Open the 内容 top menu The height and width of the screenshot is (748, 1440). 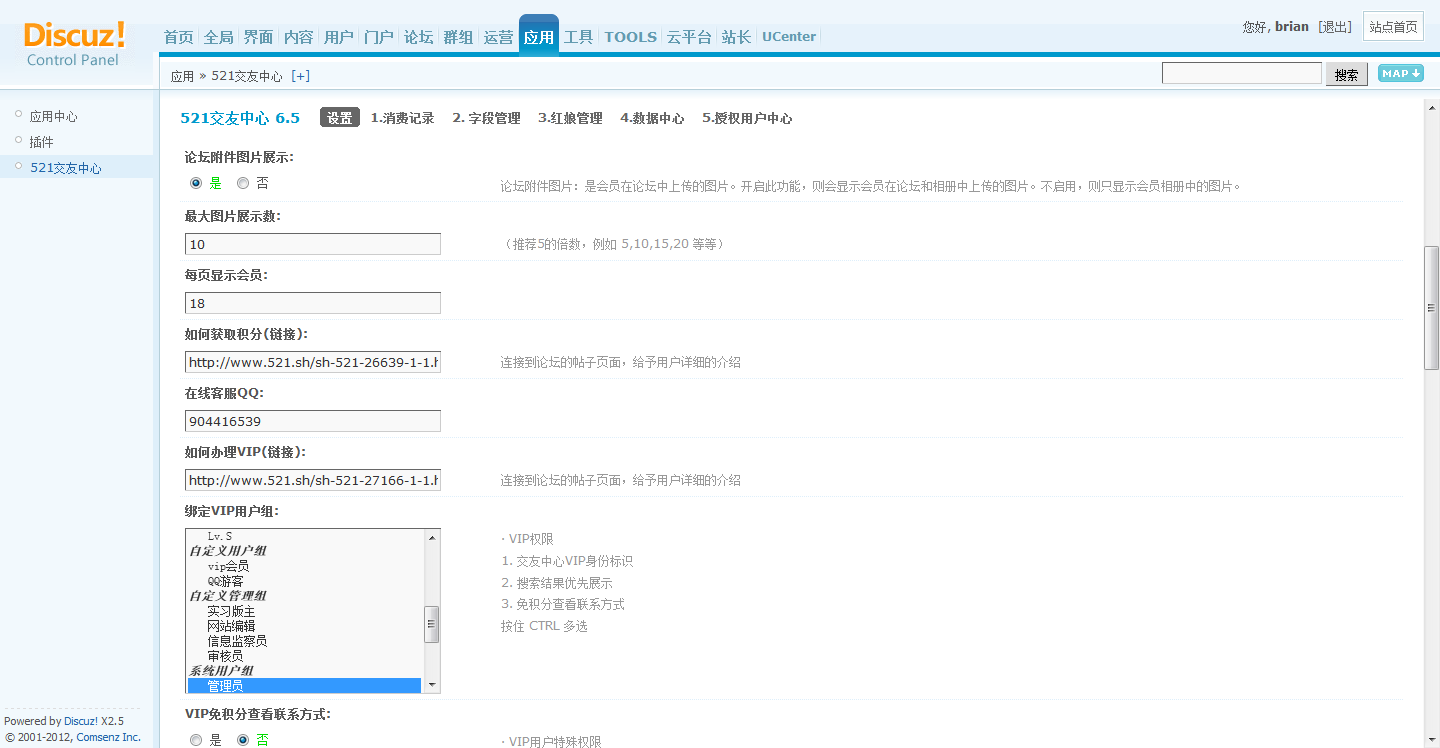coord(299,37)
